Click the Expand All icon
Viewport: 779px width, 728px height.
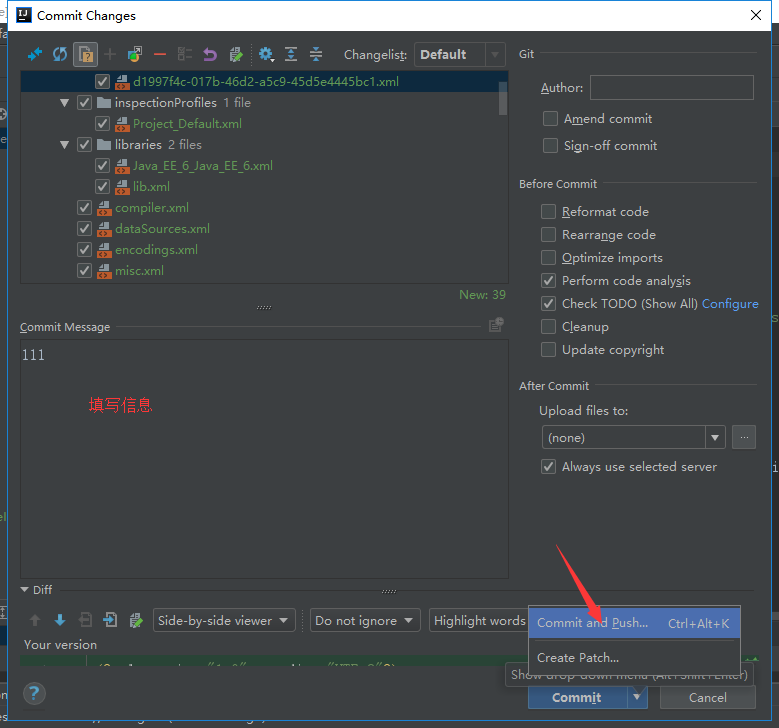point(291,54)
